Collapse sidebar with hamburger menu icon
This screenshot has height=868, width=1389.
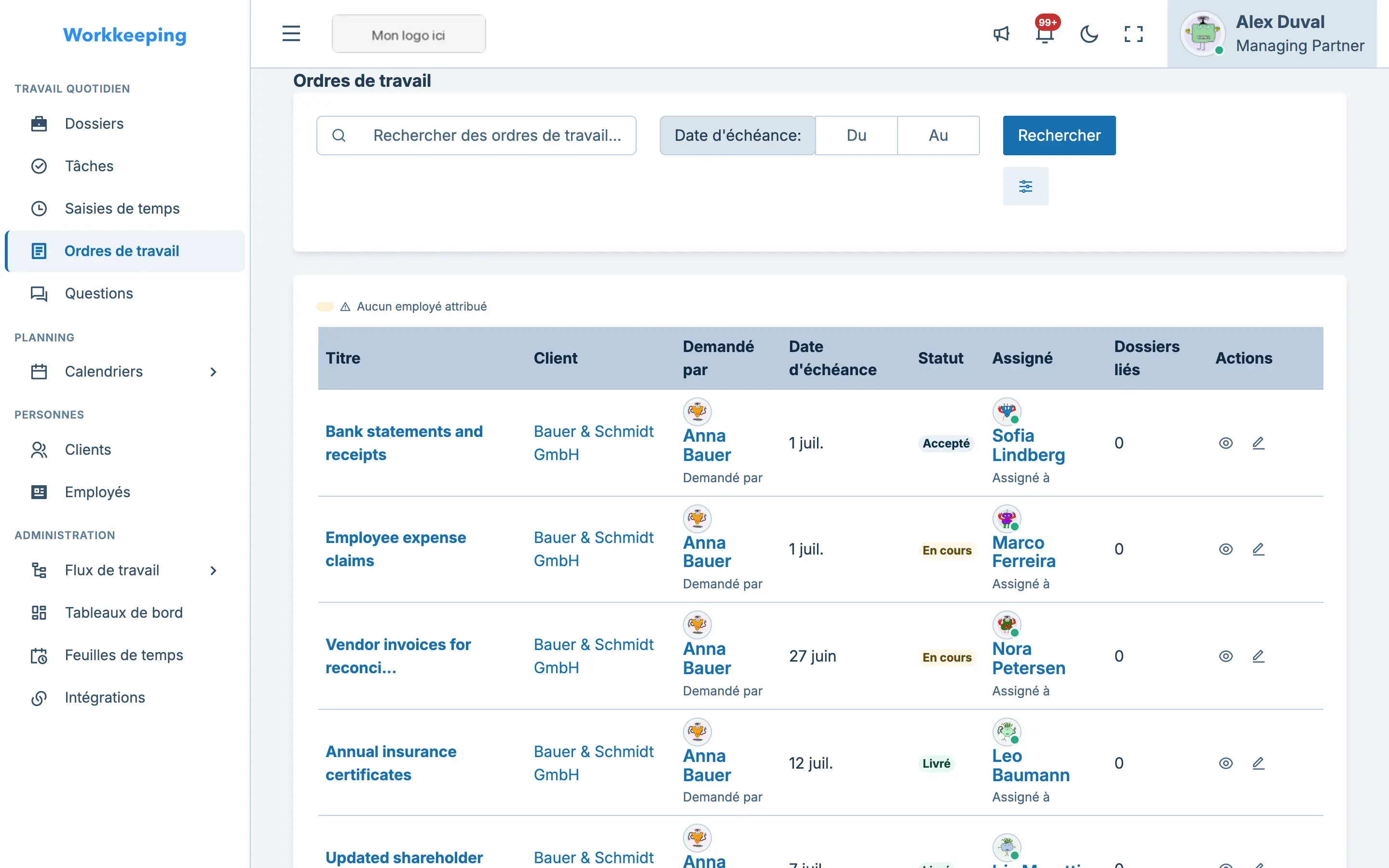coord(291,34)
